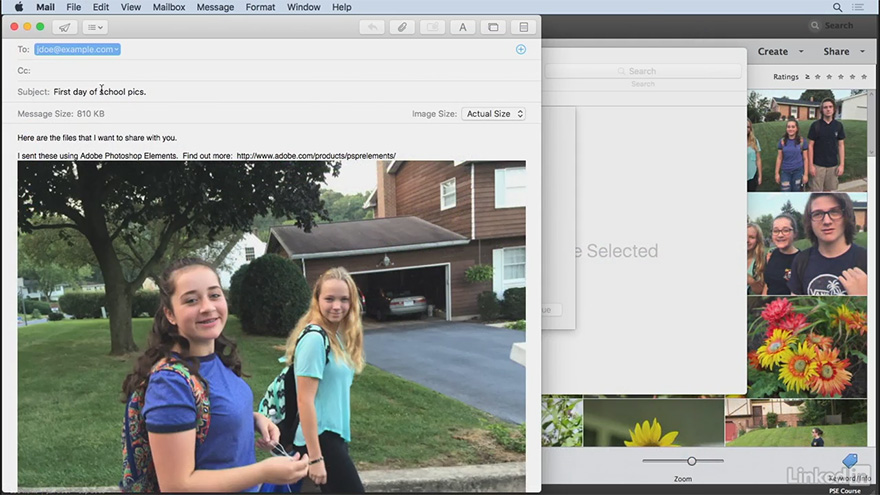880x495 pixels.
Task: Set the rating filter to one star
Action: tap(818, 76)
